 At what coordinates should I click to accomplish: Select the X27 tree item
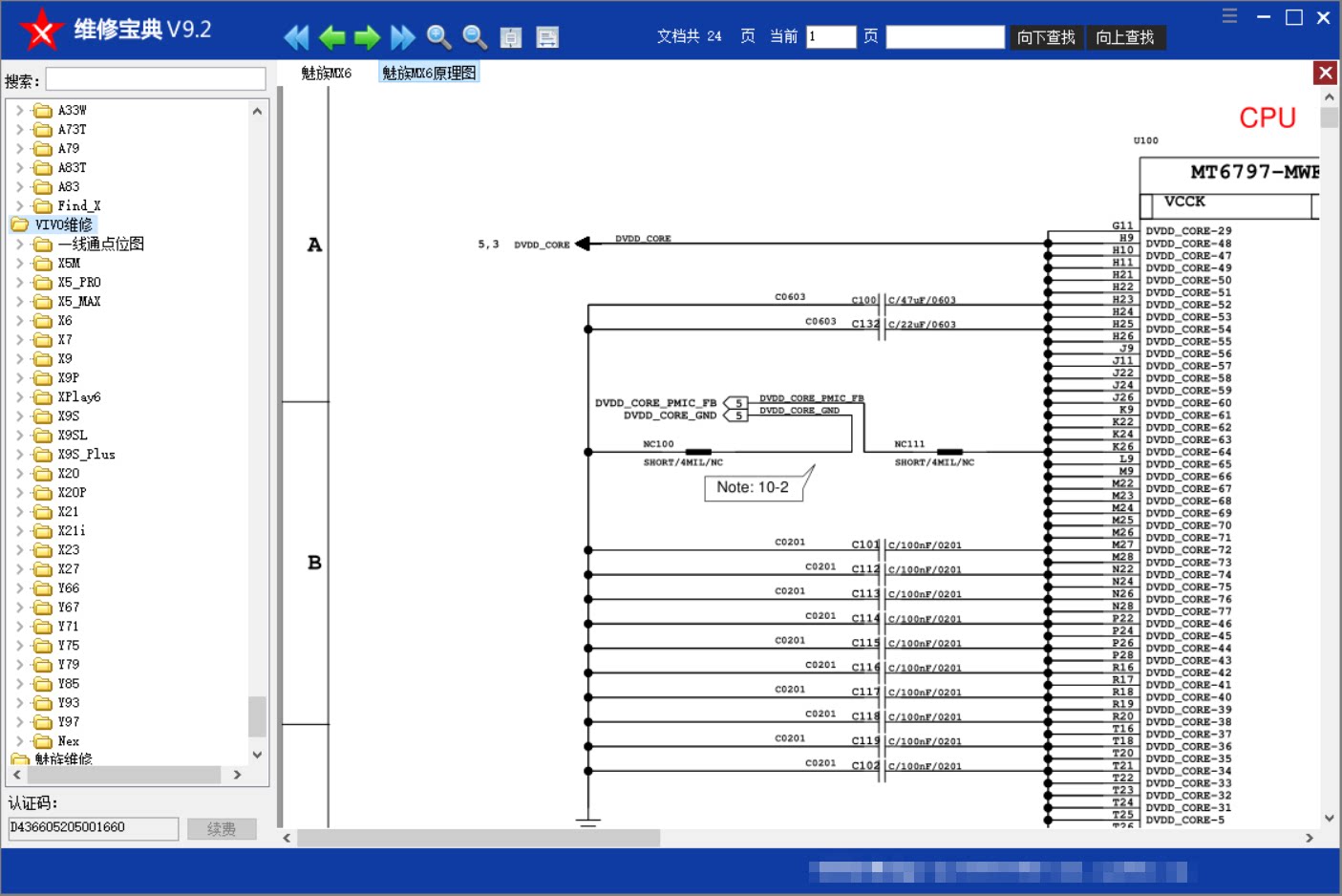[x=69, y=569]
